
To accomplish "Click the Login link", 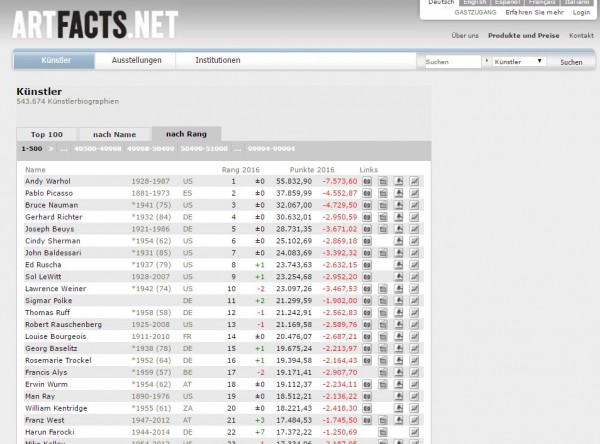I will [581, 13].
